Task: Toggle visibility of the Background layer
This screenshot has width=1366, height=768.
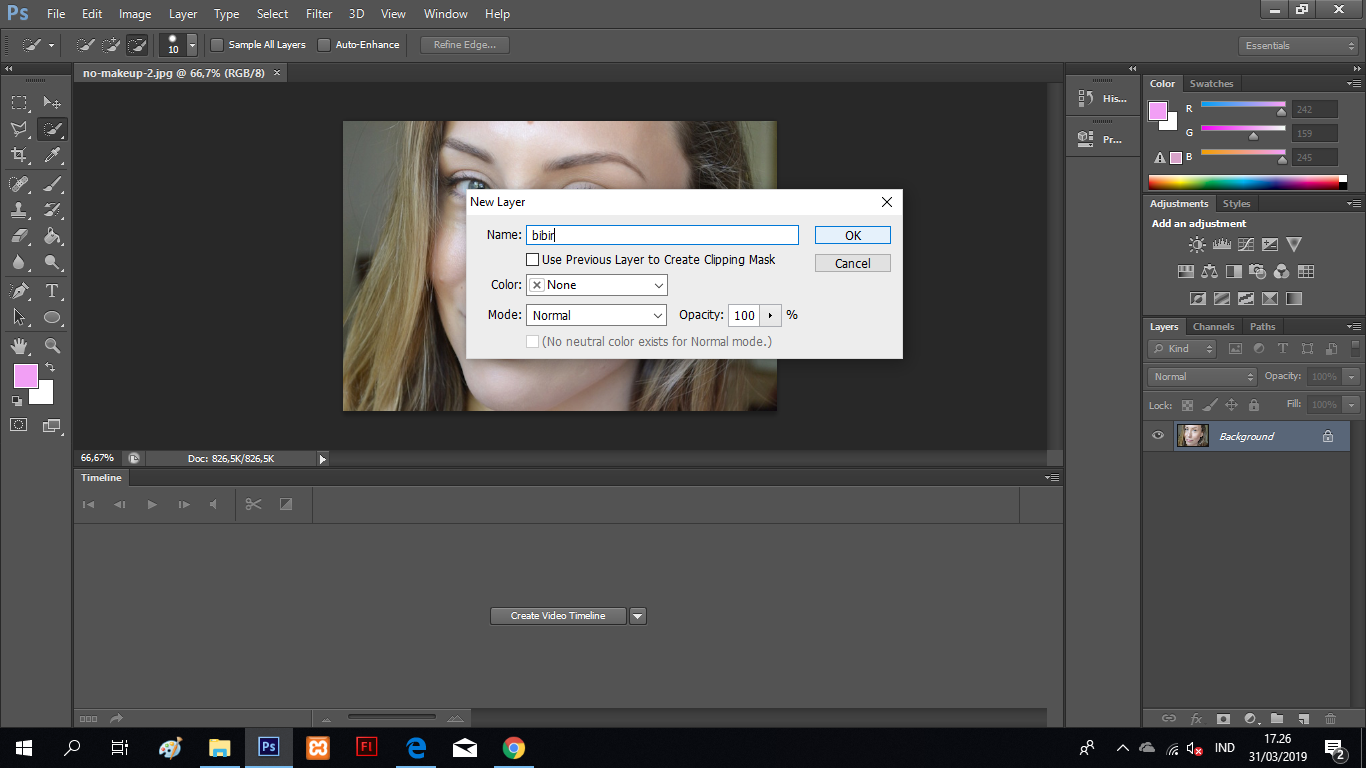Action: pos(1157,435)
